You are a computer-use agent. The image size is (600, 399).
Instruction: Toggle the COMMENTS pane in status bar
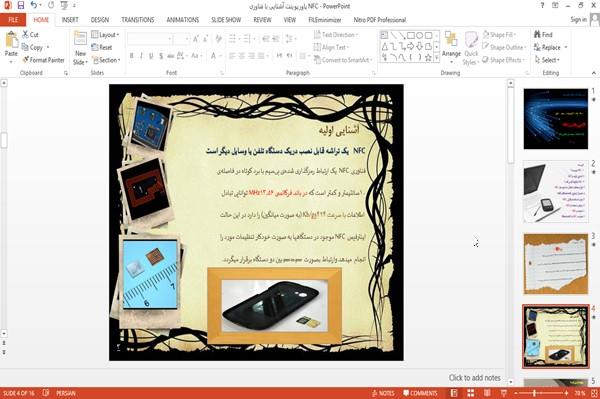point(420,393)
